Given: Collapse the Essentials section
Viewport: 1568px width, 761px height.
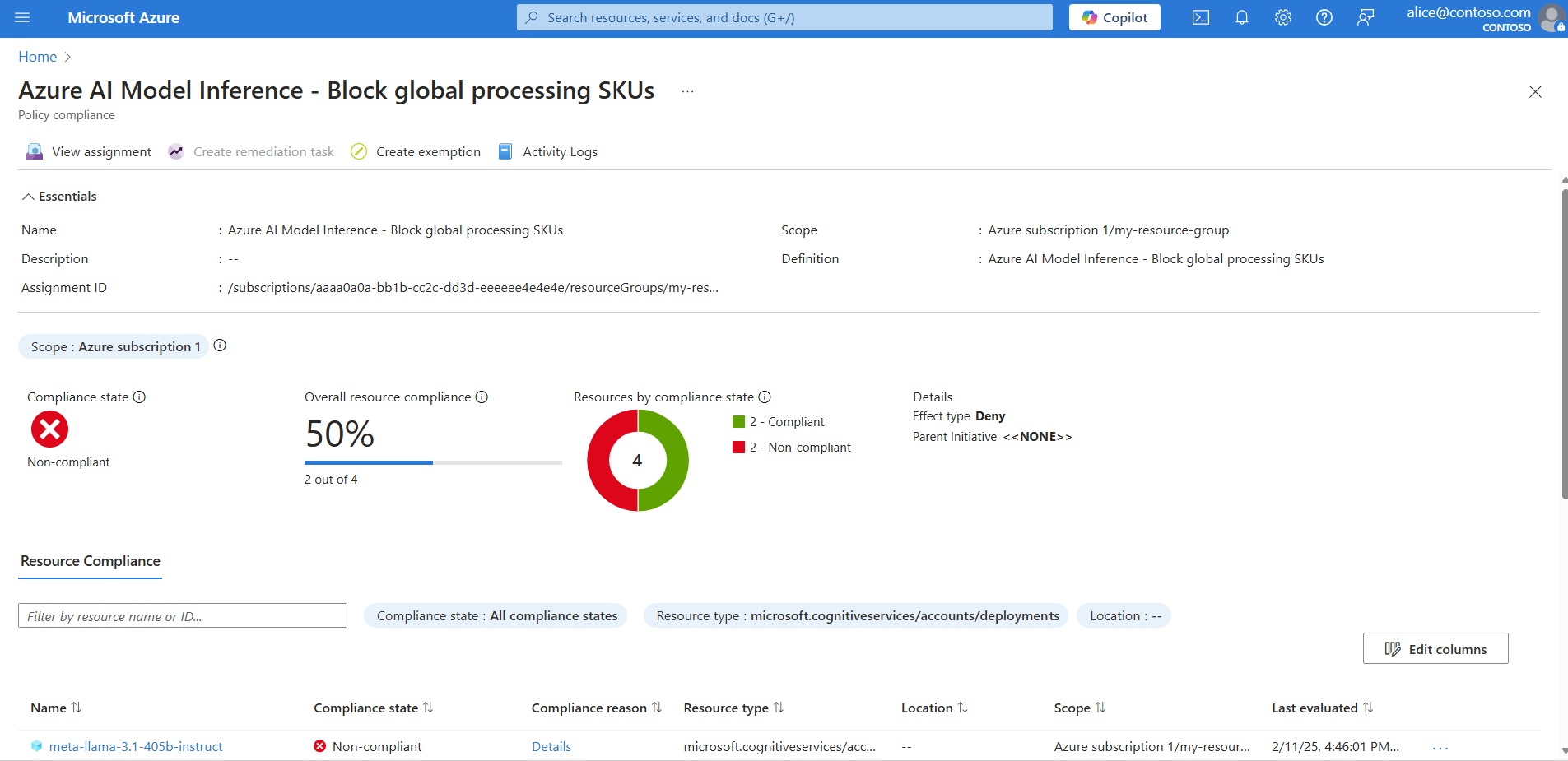Looking at the screenshot, I should point(28,197).
